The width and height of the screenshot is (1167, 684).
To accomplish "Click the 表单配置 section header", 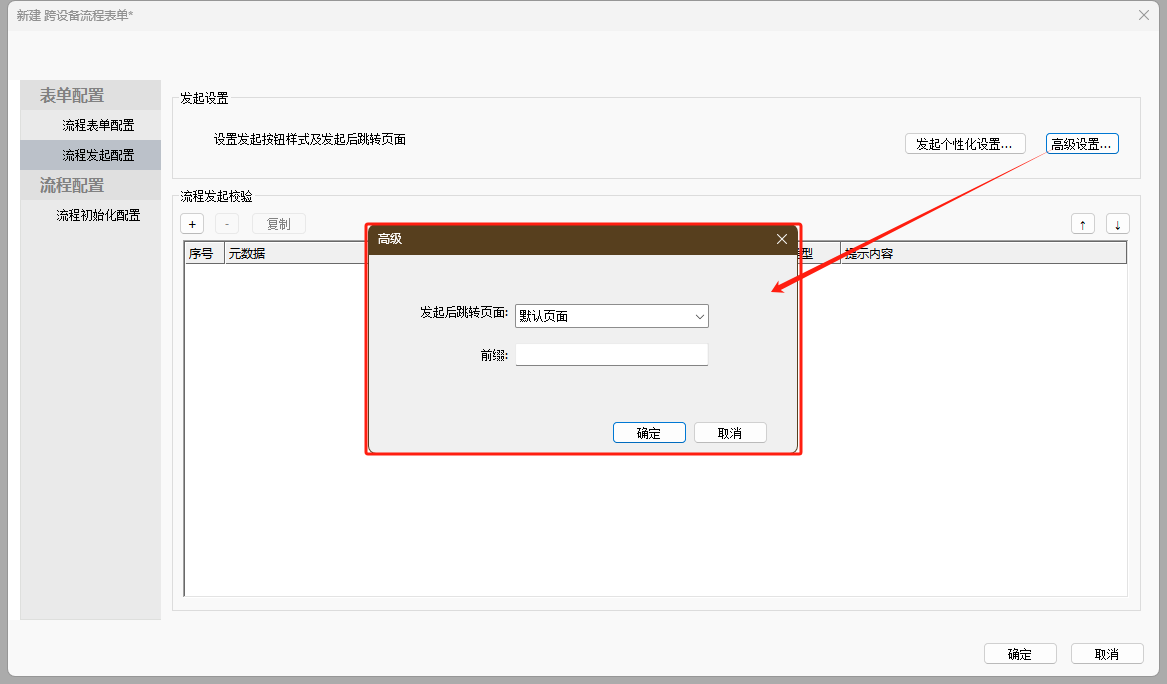I will tap(72, 95).
